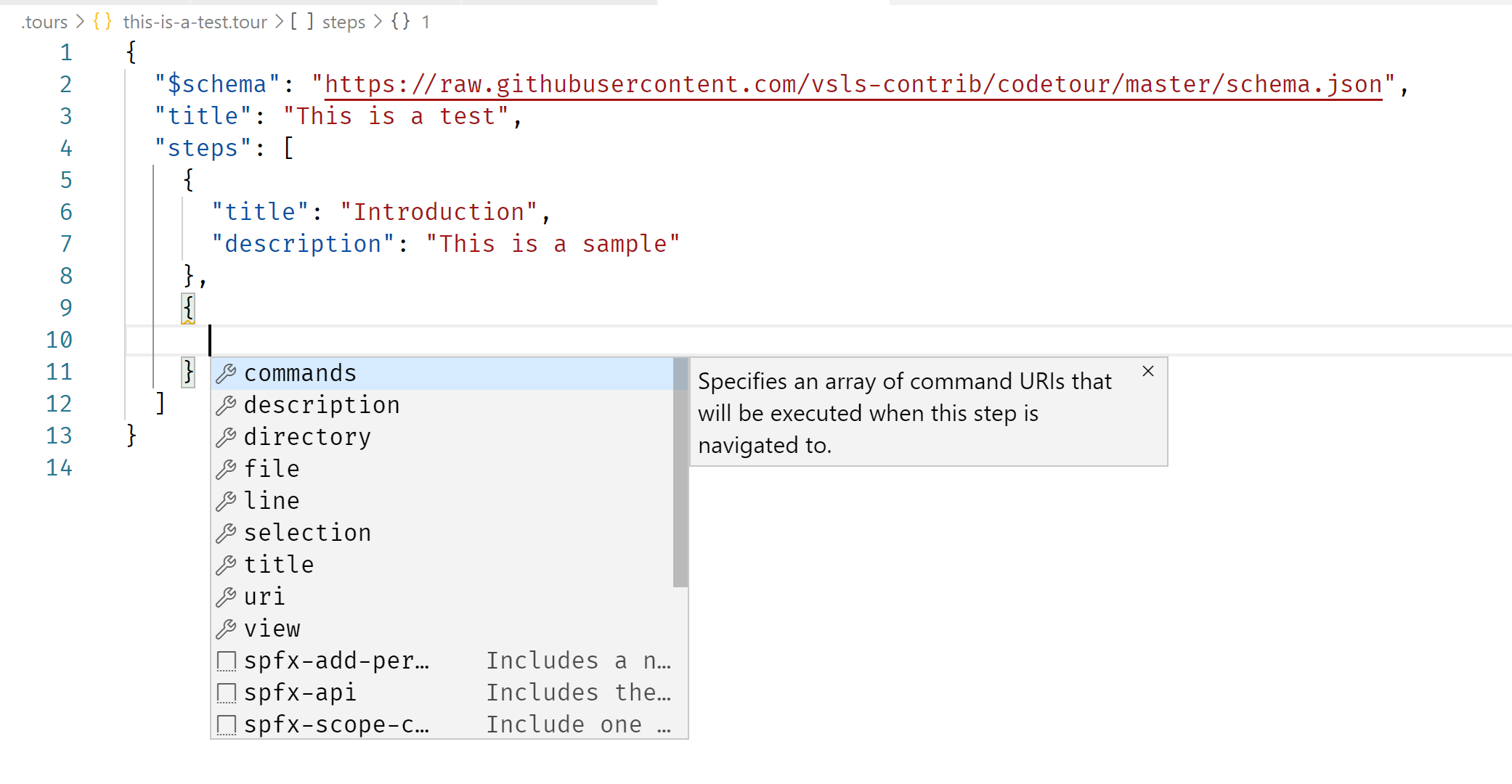Screen dimensions: 1512x784
Task: Expand the this-is-a-test.tour breadcrumb
Action: coord(195,22)
